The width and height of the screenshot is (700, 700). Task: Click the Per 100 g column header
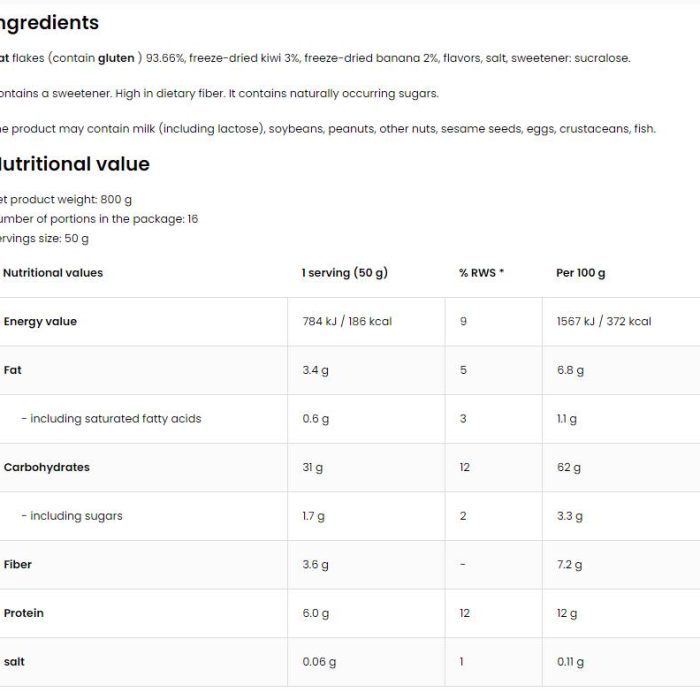click(x=580, y=273)
